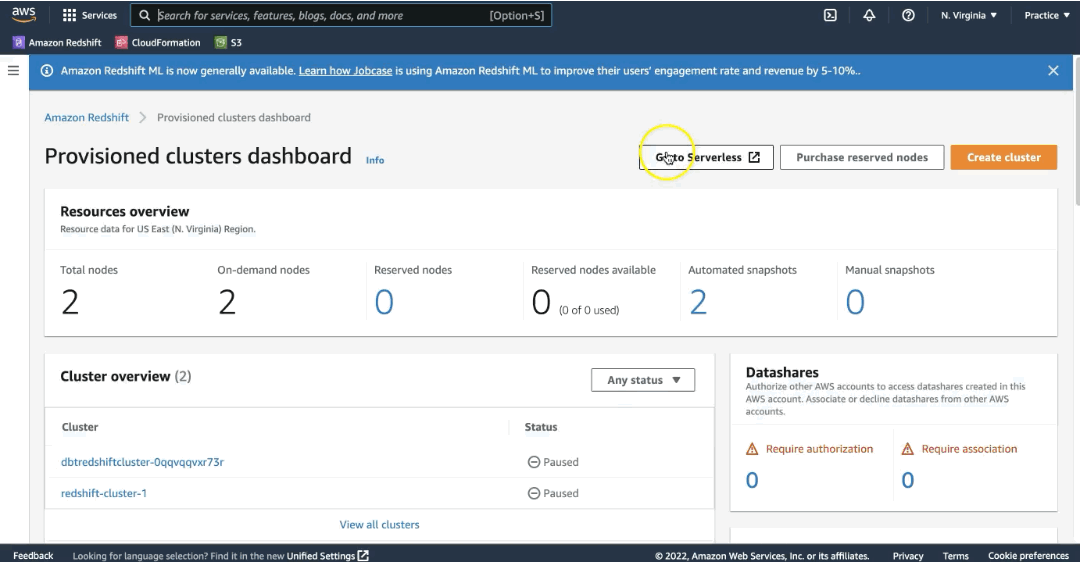Open Unified Settings footer link

point(321,556)
